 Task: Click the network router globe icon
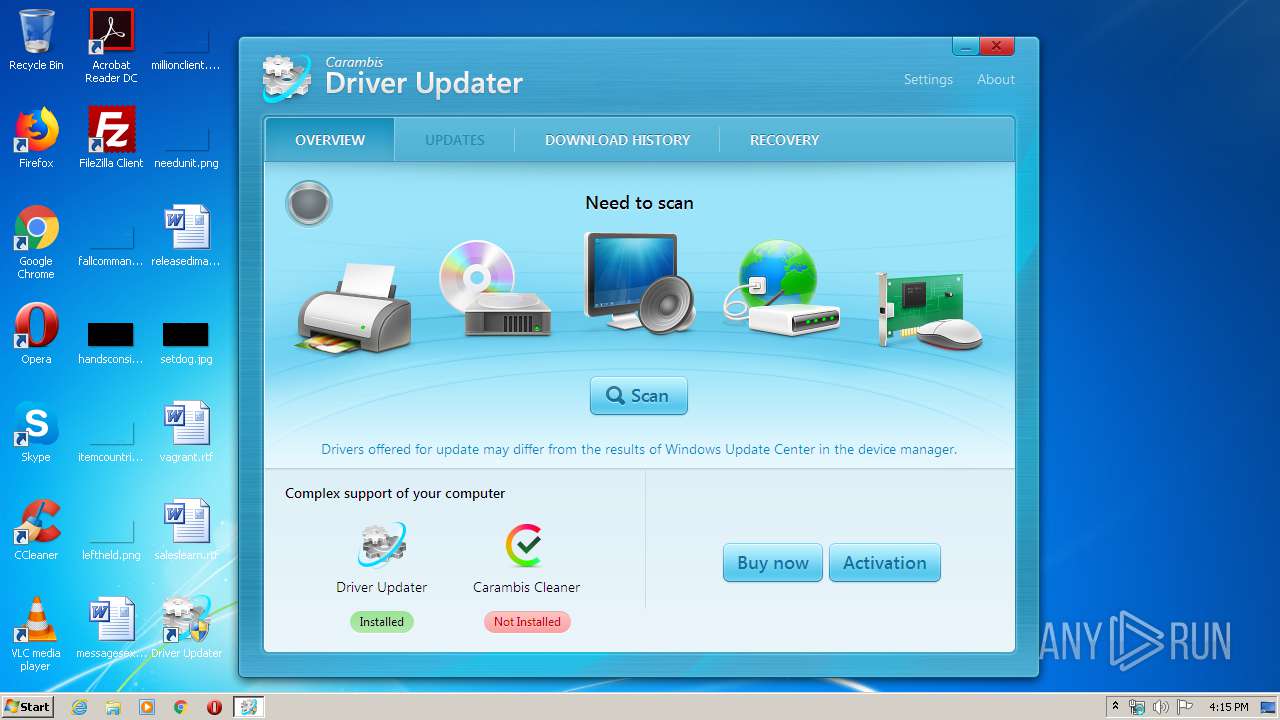pos(782,287)
